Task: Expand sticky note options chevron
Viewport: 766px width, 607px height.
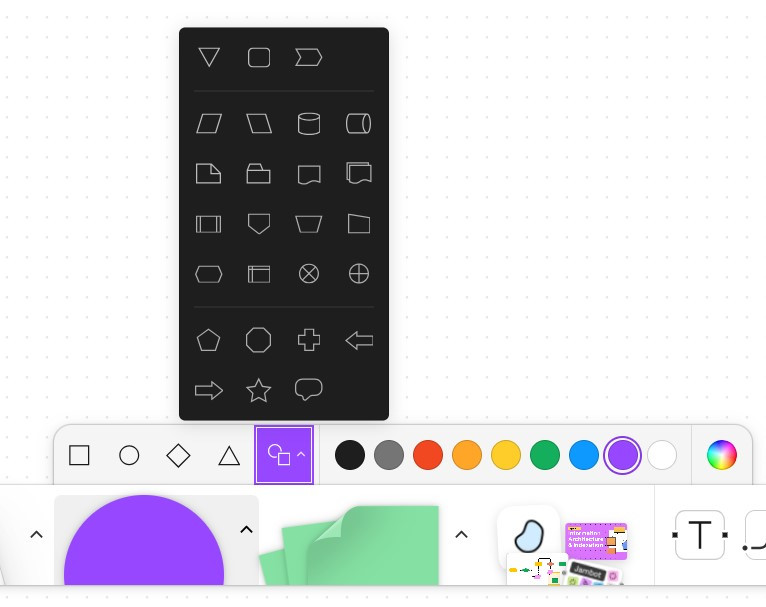Action: tap(461, 534)
